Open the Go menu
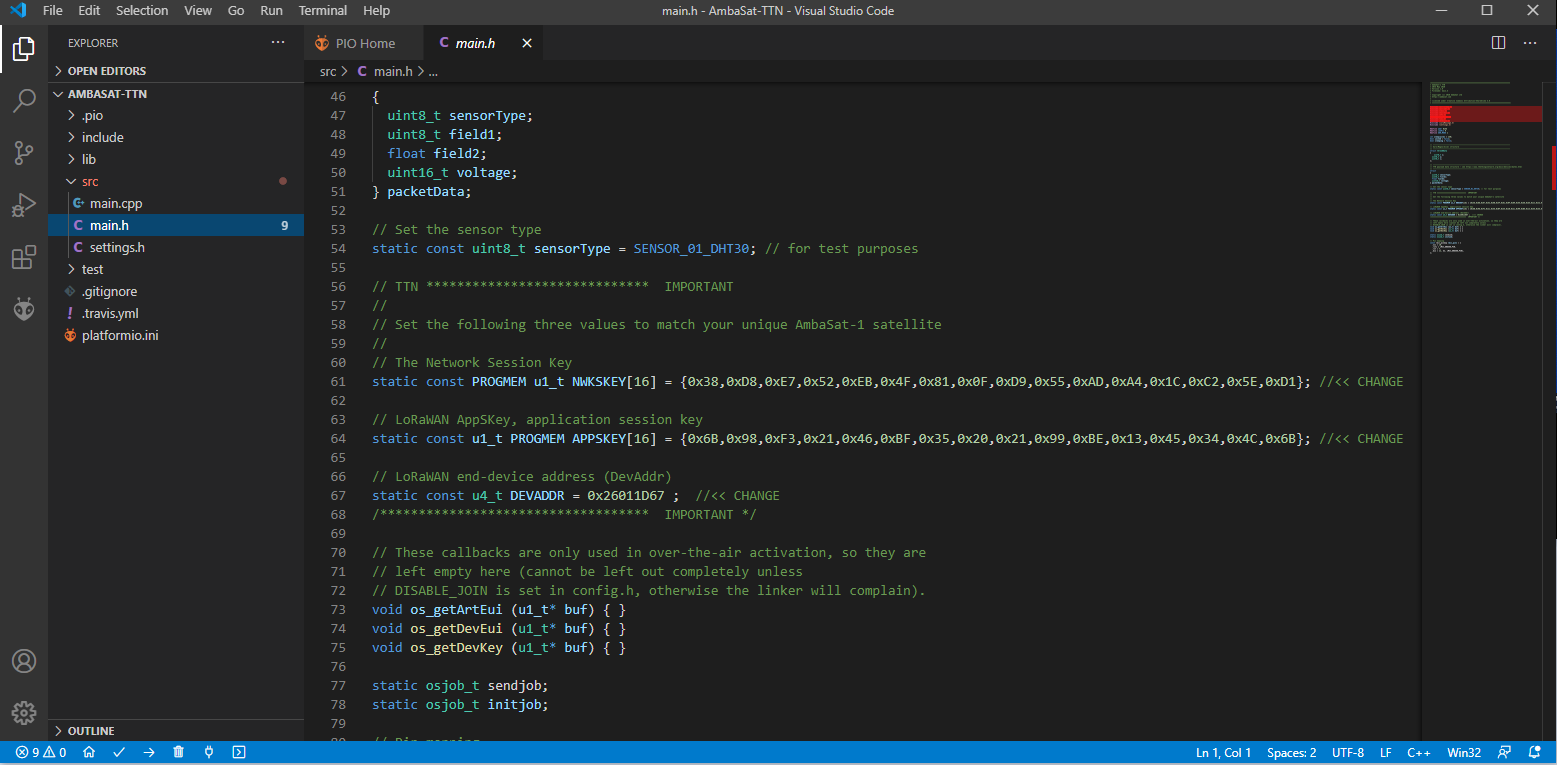Image resolution: width=1557 pixels, height=765 pixels. [236, 11]
